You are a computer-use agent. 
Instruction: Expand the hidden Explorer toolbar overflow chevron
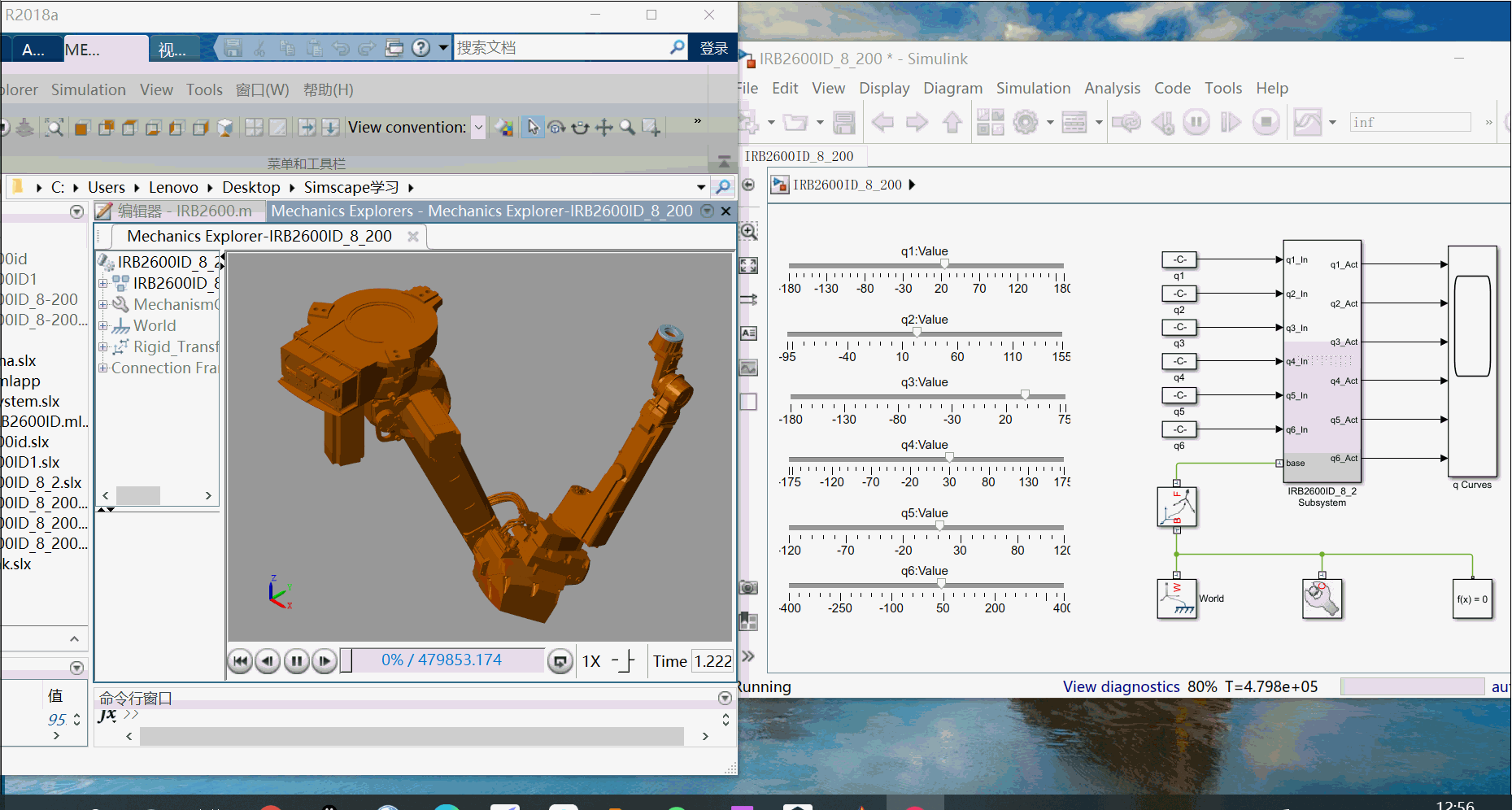697,120
